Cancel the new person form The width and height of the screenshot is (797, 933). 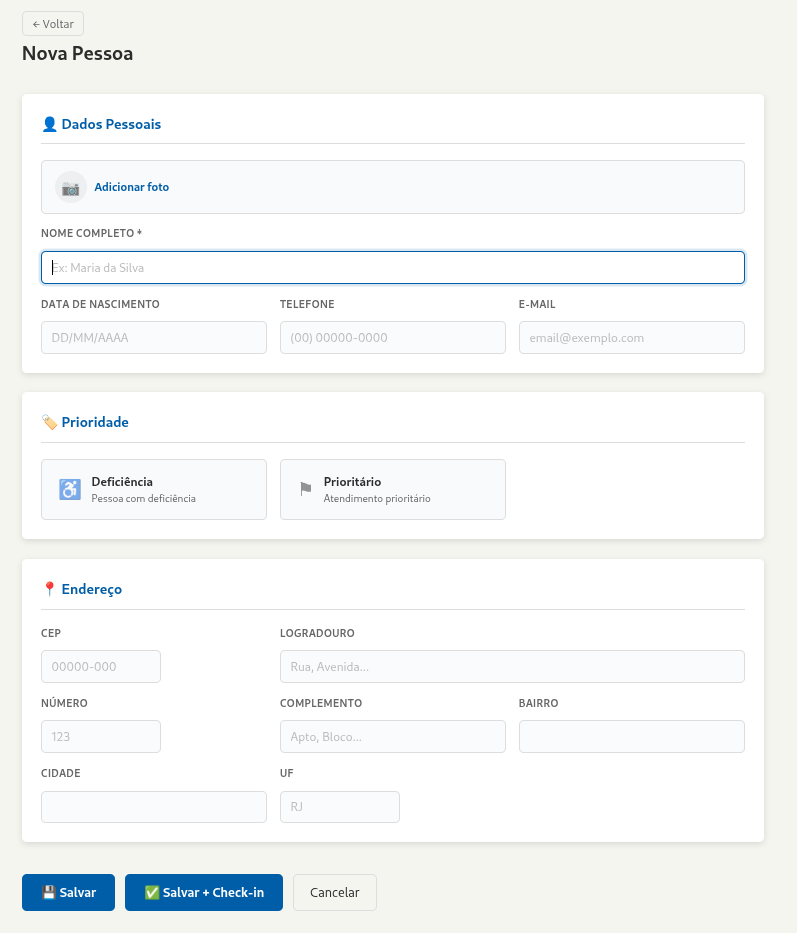[334, 892]
